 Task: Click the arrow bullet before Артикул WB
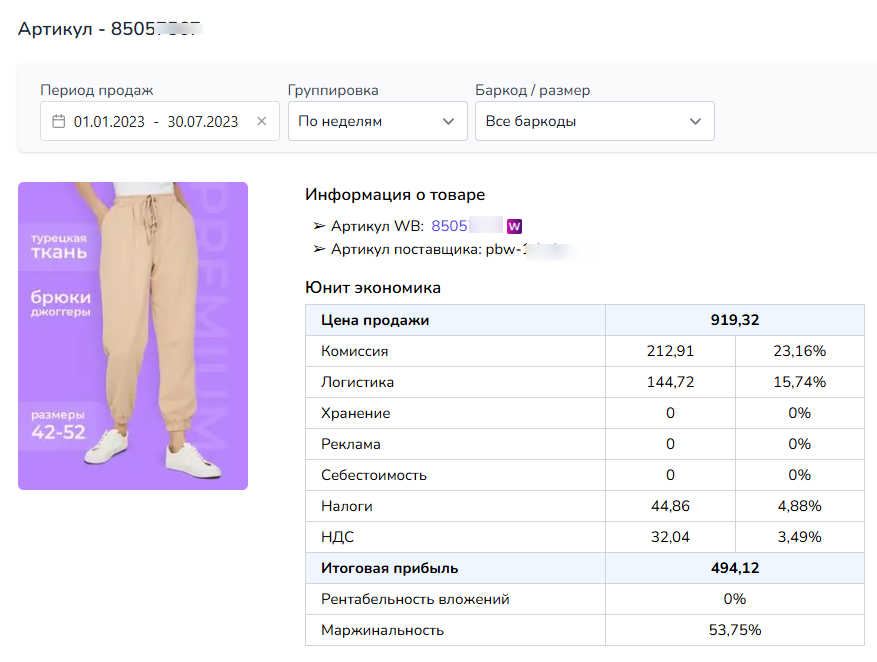tap(319, 226)
